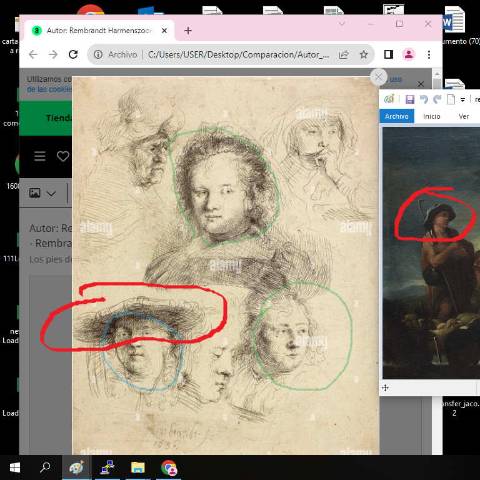The image size is (480, 480).
Task: Reload the page in Chrome
Action: click(x=73, y=54)
